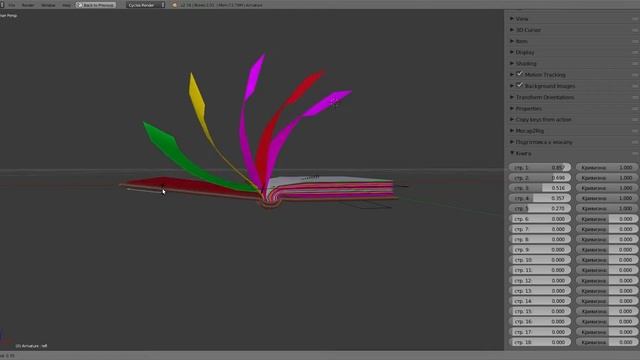Uncheck the Background Images checkbox
Image resolution: width=640 pixels, height=360 pixels.
pyautogui.click(x=520, y=86)
